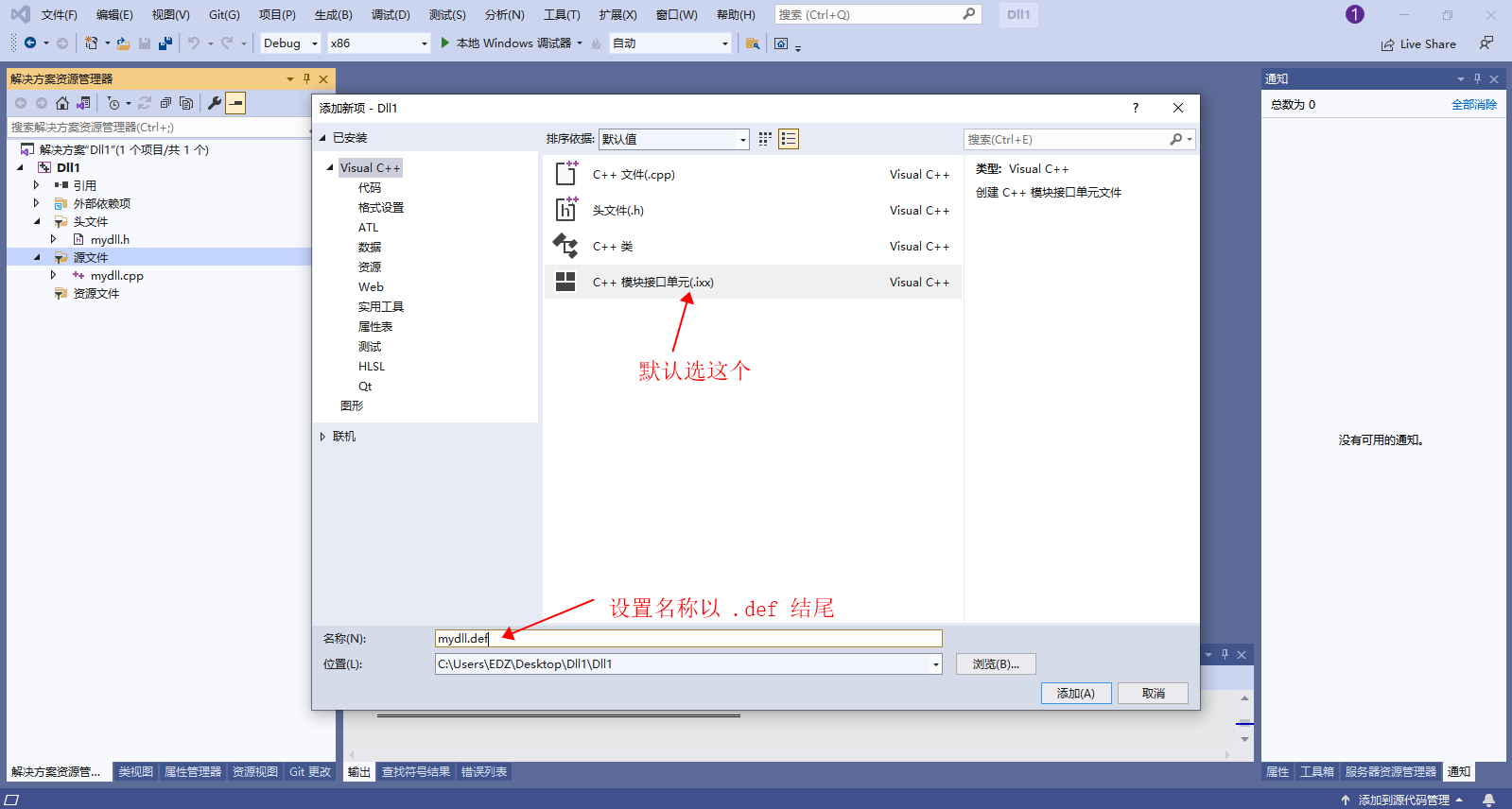The width and height of the screenshot is (1512, 809).
Task: Switch dialog to small icons view
Action: pos(765,139)
